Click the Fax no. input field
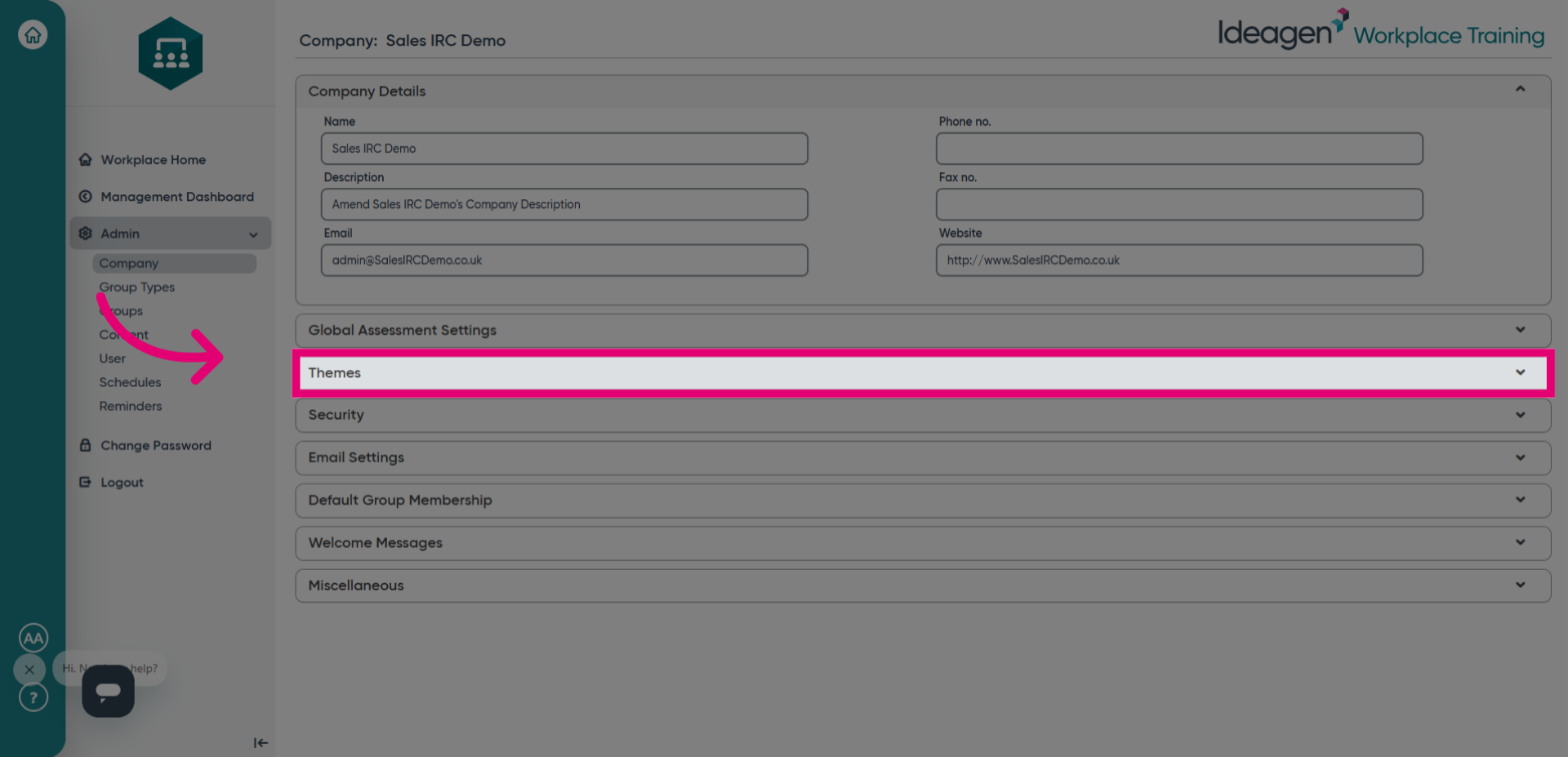The width and height of the screenshot is (1568, 757). (1179, 204)
